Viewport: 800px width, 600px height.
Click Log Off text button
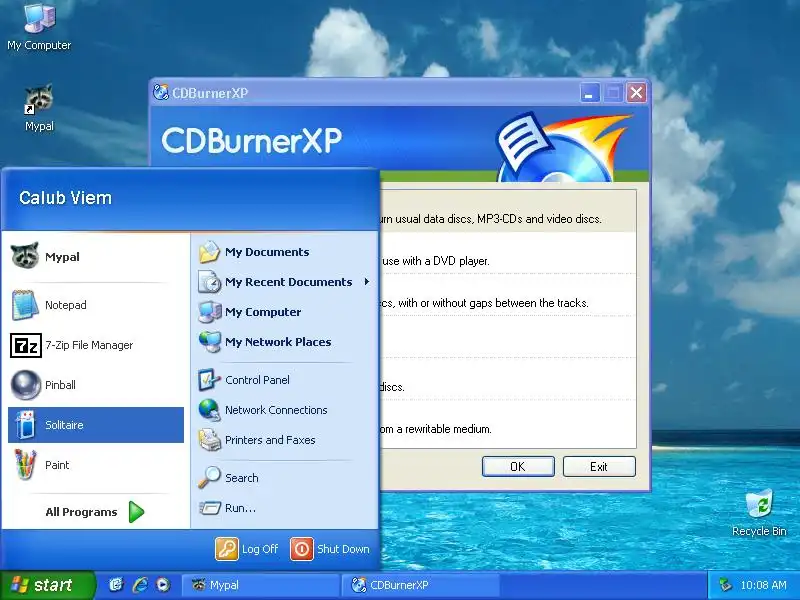(260, 549)
